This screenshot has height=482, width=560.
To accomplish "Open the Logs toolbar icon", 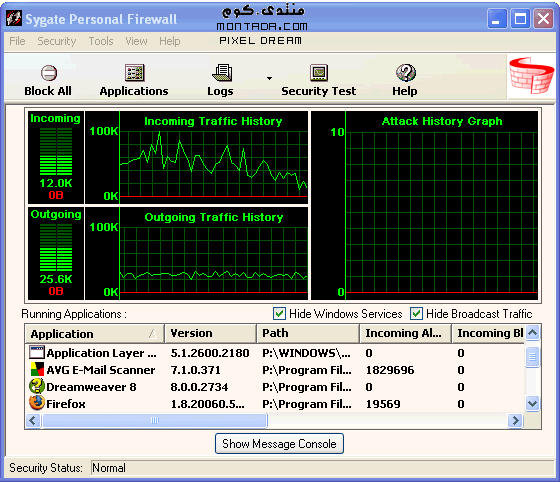I will tap(222, 72).
